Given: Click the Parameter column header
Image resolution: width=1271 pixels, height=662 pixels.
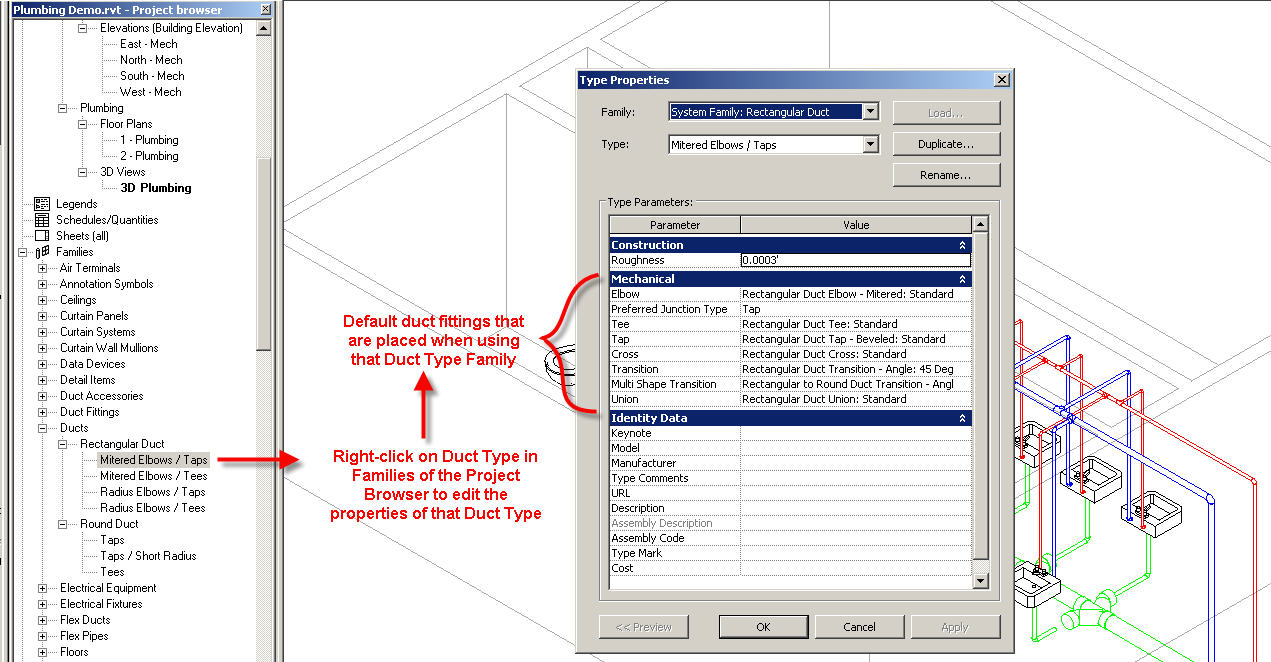Looking at the screenshot, I should click(675, 225).
